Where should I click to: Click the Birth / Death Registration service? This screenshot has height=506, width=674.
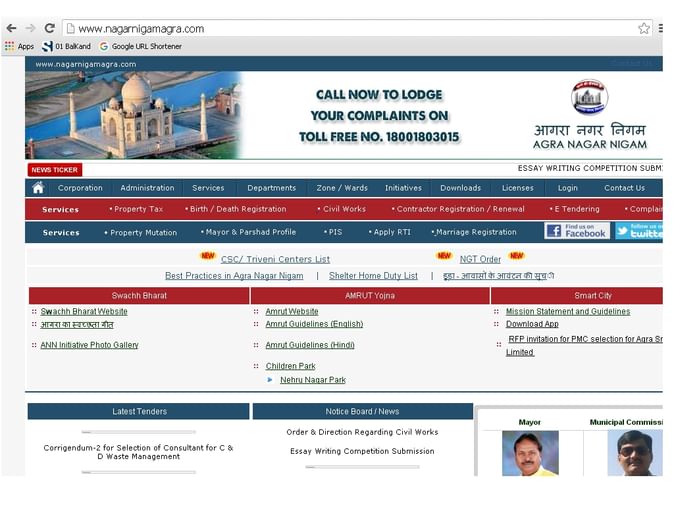pos(237,210)
